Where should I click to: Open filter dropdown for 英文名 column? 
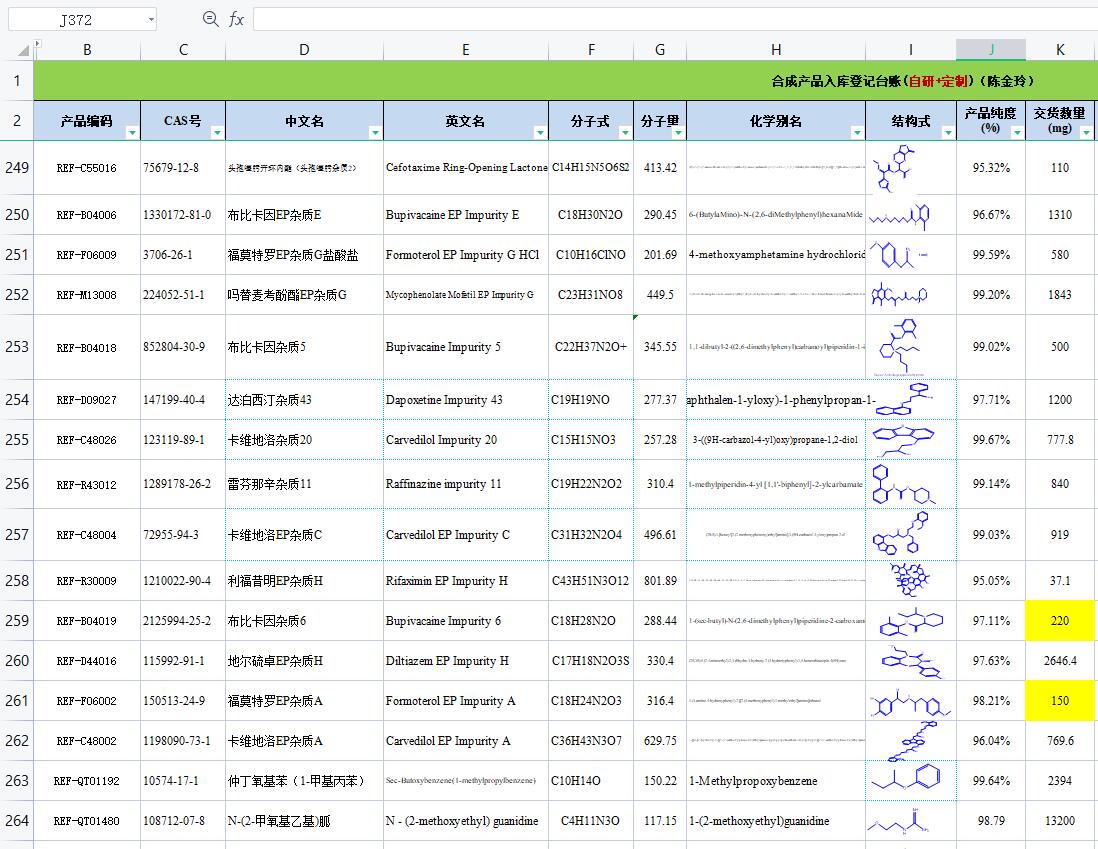point(540,132)
